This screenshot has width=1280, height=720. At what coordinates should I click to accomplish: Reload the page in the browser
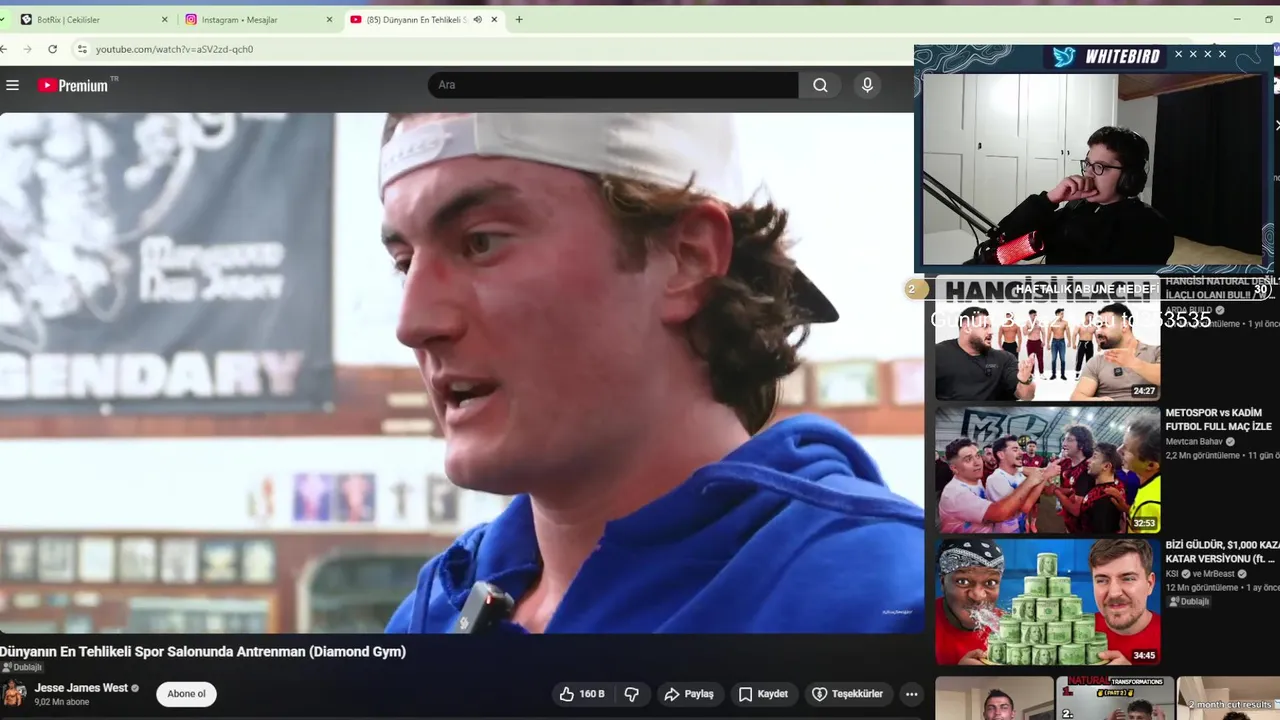pyautogui.click(x=52, y=49)
